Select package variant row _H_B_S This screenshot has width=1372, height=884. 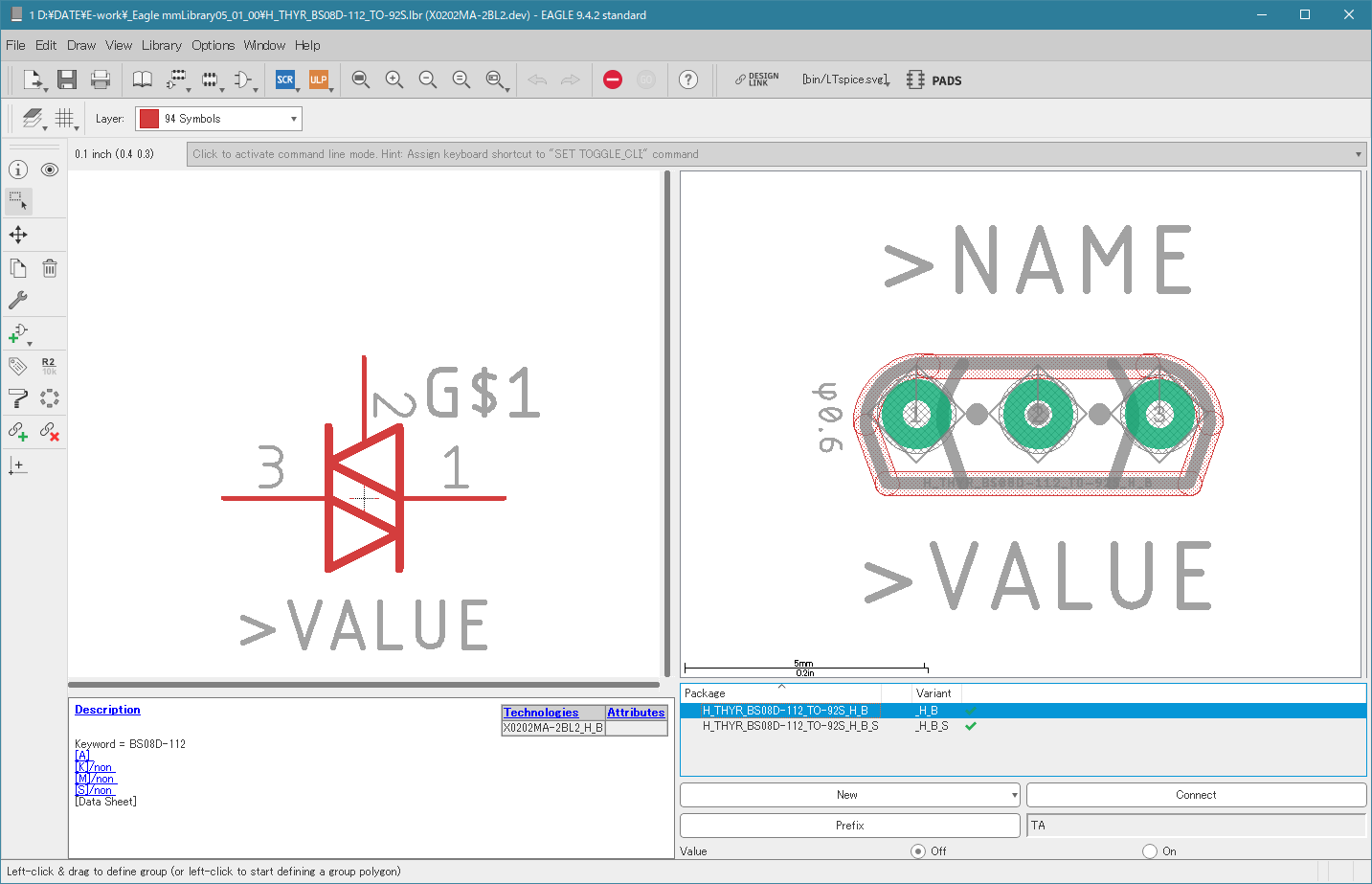point(1023,726)
